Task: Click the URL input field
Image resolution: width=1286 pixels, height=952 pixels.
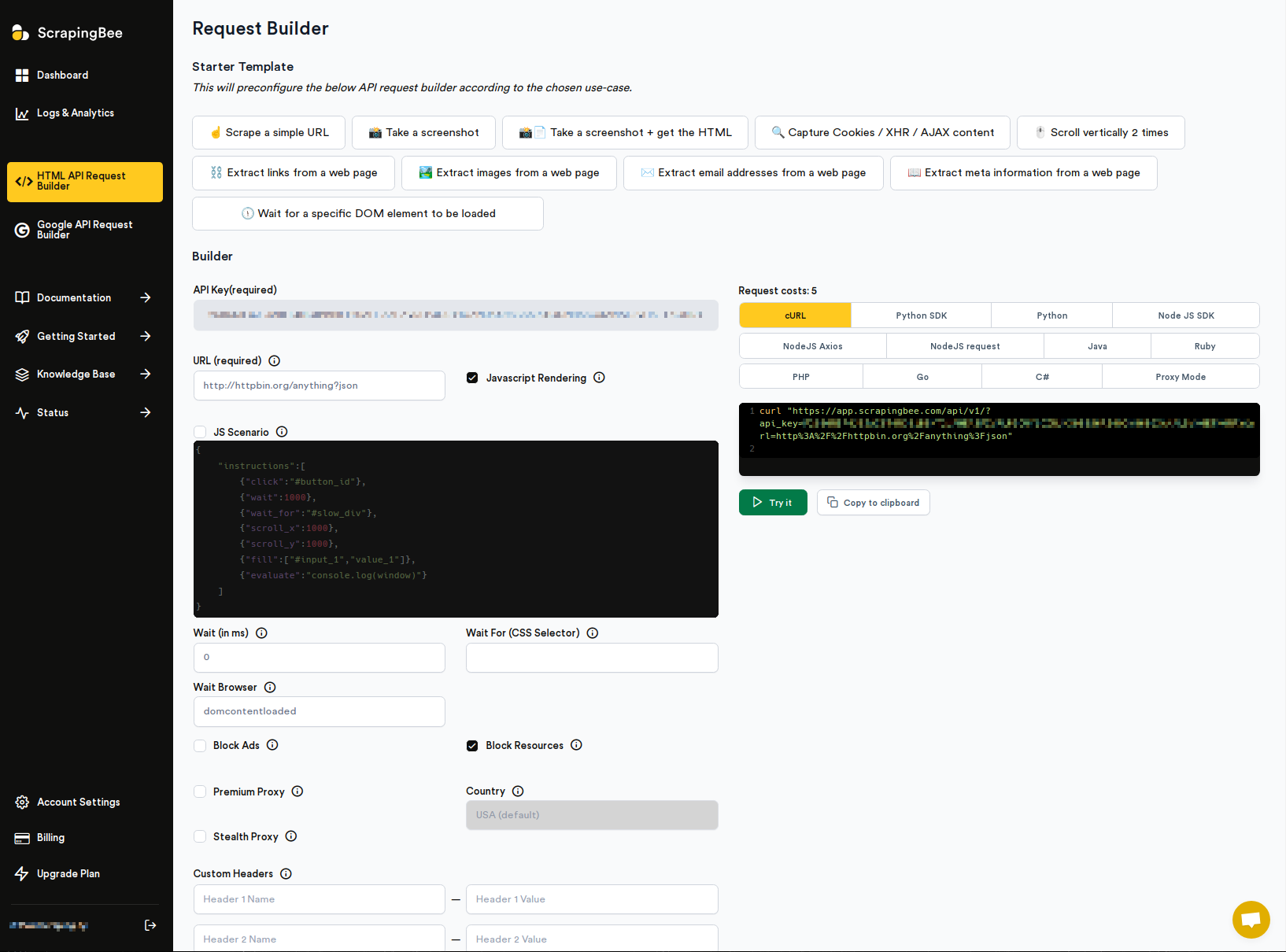Action: (320, 386)
